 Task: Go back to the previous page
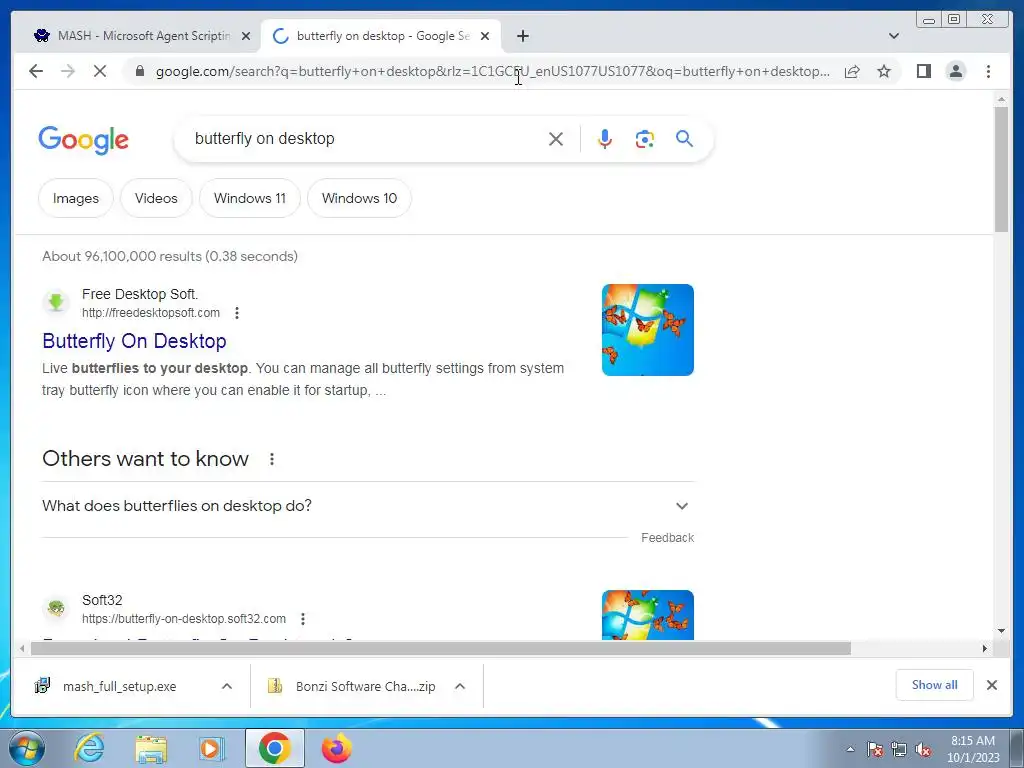click(x=36, y=71)
